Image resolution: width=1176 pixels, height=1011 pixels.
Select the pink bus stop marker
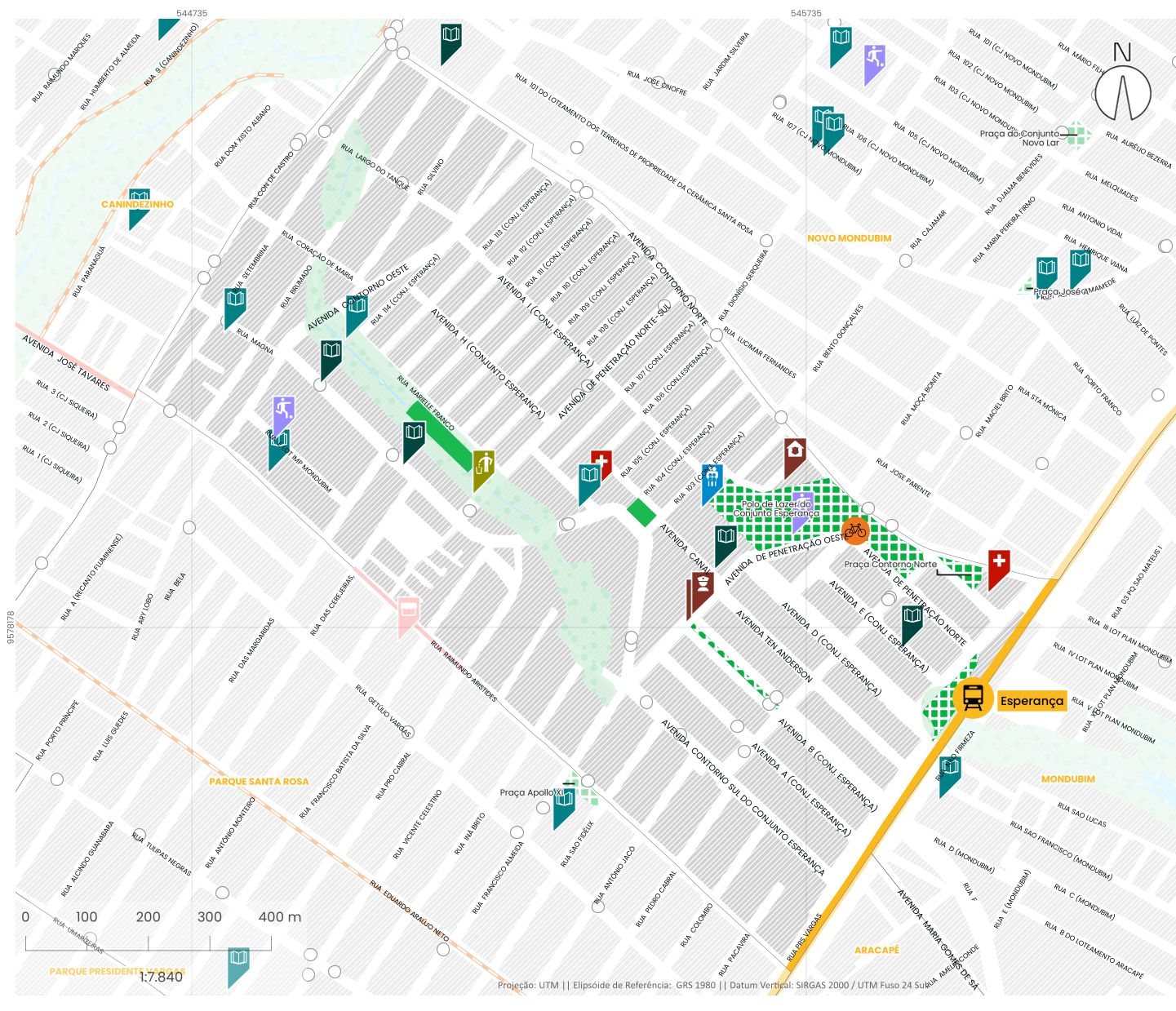pos(409,616)
